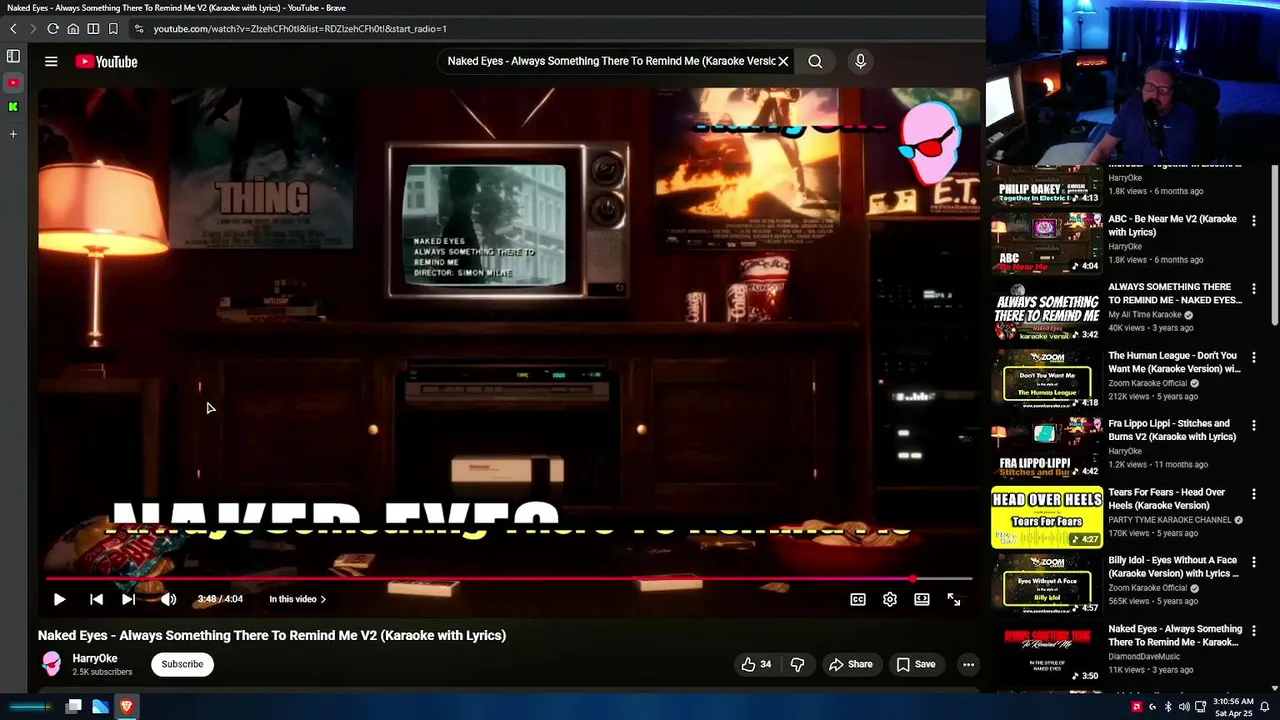This screenshot has width=1280, height=720.
Task: Open the network tray icon
Action: click(1201, 707)
